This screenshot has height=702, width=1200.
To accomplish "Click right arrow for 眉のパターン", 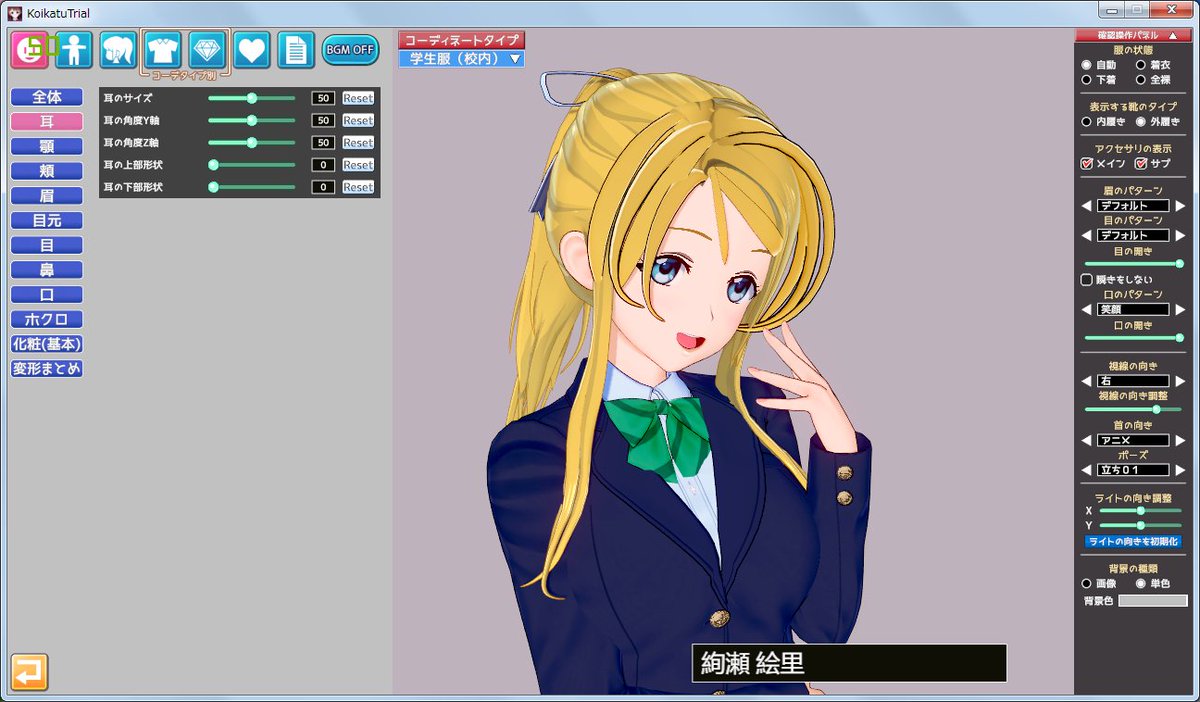I will click(x=1180, y=206).
